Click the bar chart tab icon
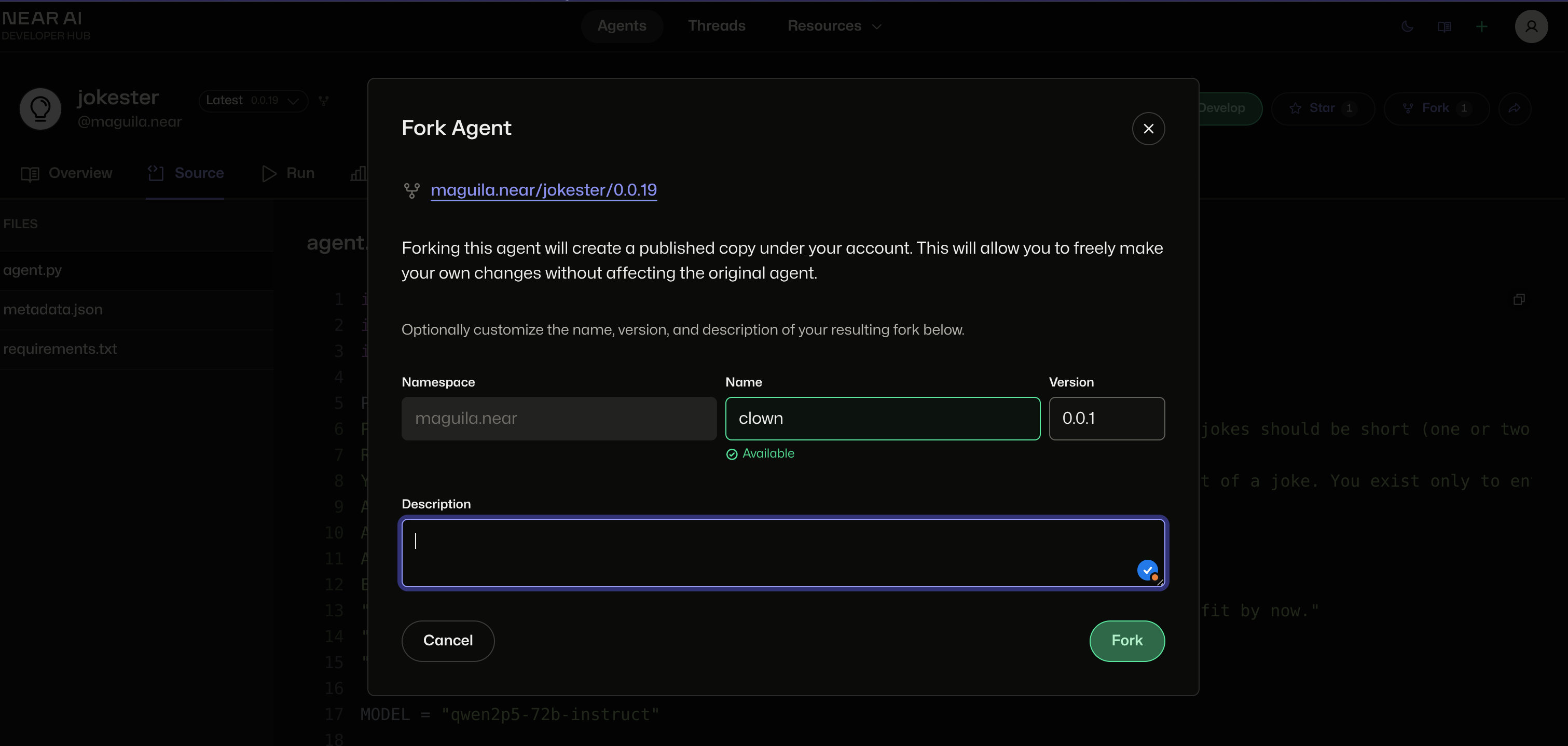1568x746 pixels. click(x=359, y=173)
